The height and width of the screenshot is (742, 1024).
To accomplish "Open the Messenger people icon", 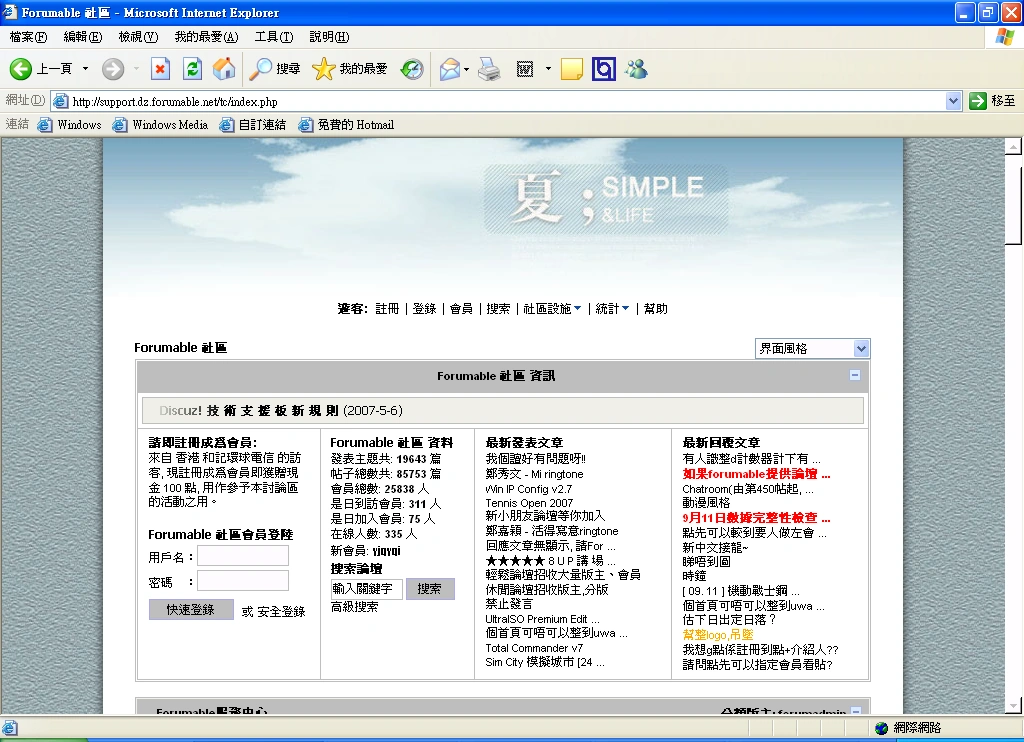I will point(636,69).
